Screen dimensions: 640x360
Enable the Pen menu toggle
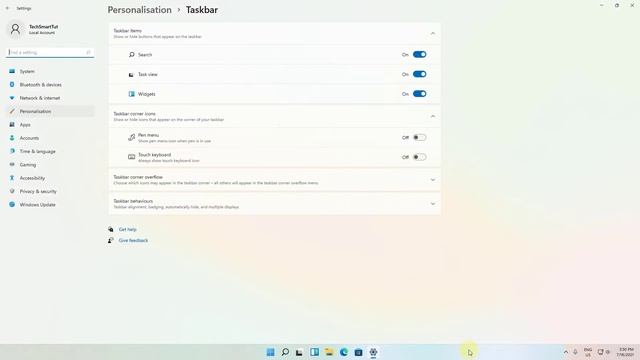point(419,138)
